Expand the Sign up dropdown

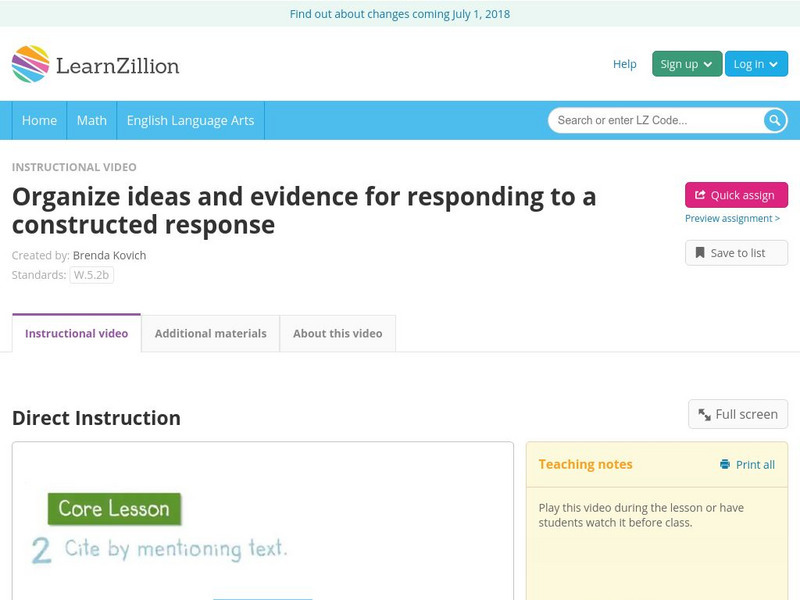[686, 64]
